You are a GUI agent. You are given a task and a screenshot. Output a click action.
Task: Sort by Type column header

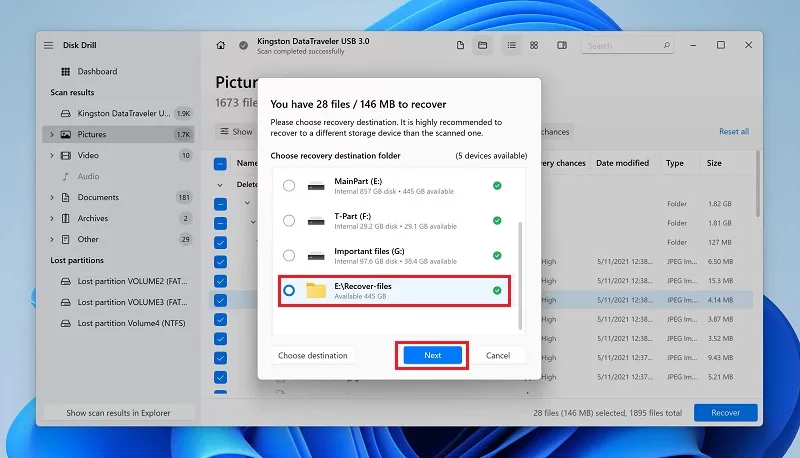point(674,163)
